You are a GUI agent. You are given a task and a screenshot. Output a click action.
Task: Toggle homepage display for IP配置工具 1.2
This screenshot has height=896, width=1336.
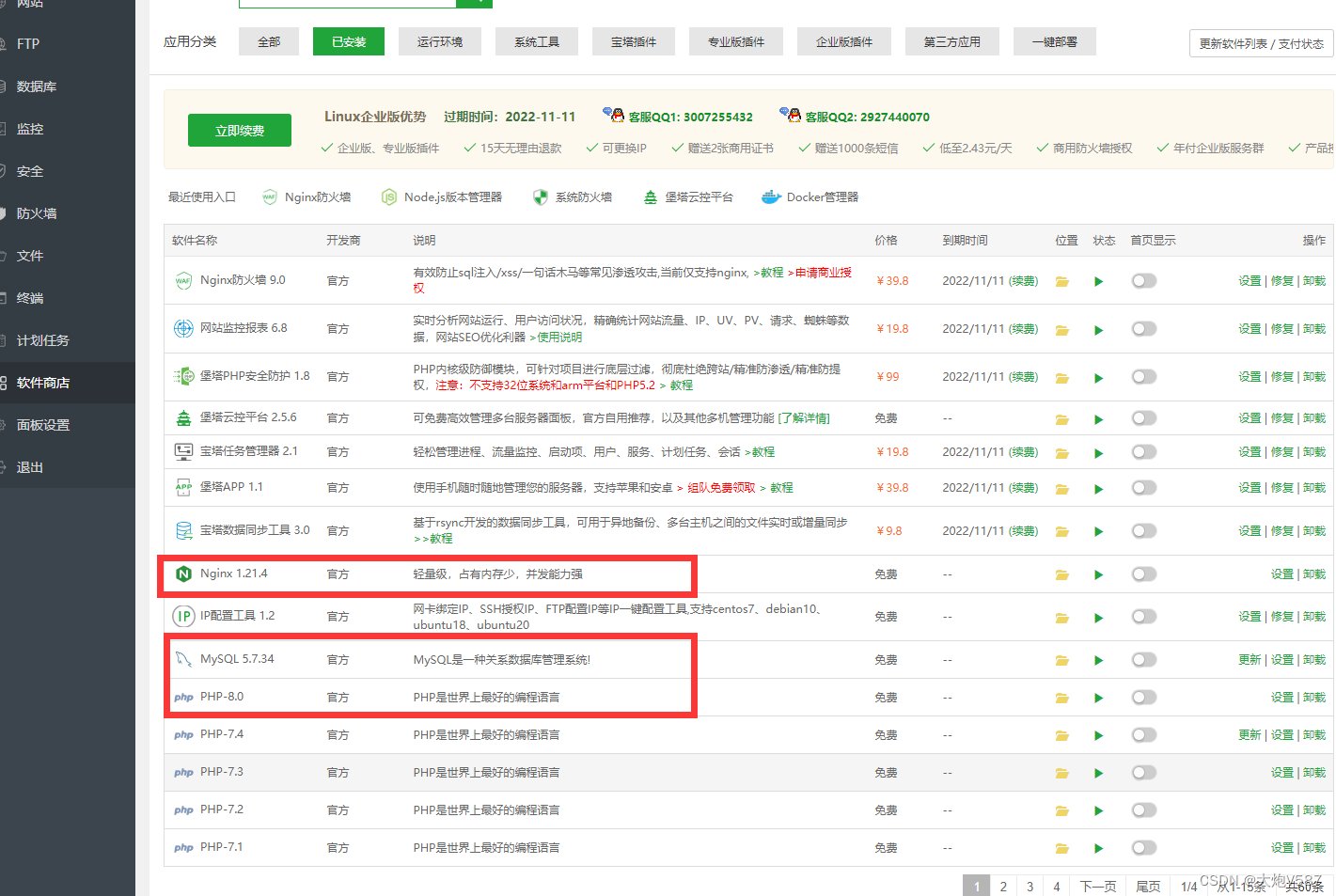(x=1143, y=616)
